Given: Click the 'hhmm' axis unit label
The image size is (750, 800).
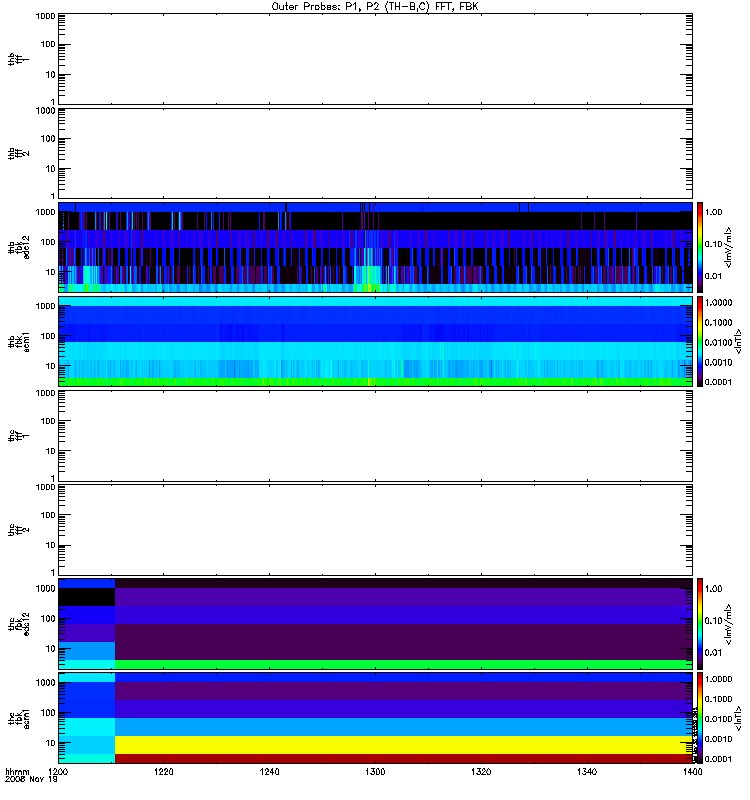Looking at the screenshot, I should point(17,772).
